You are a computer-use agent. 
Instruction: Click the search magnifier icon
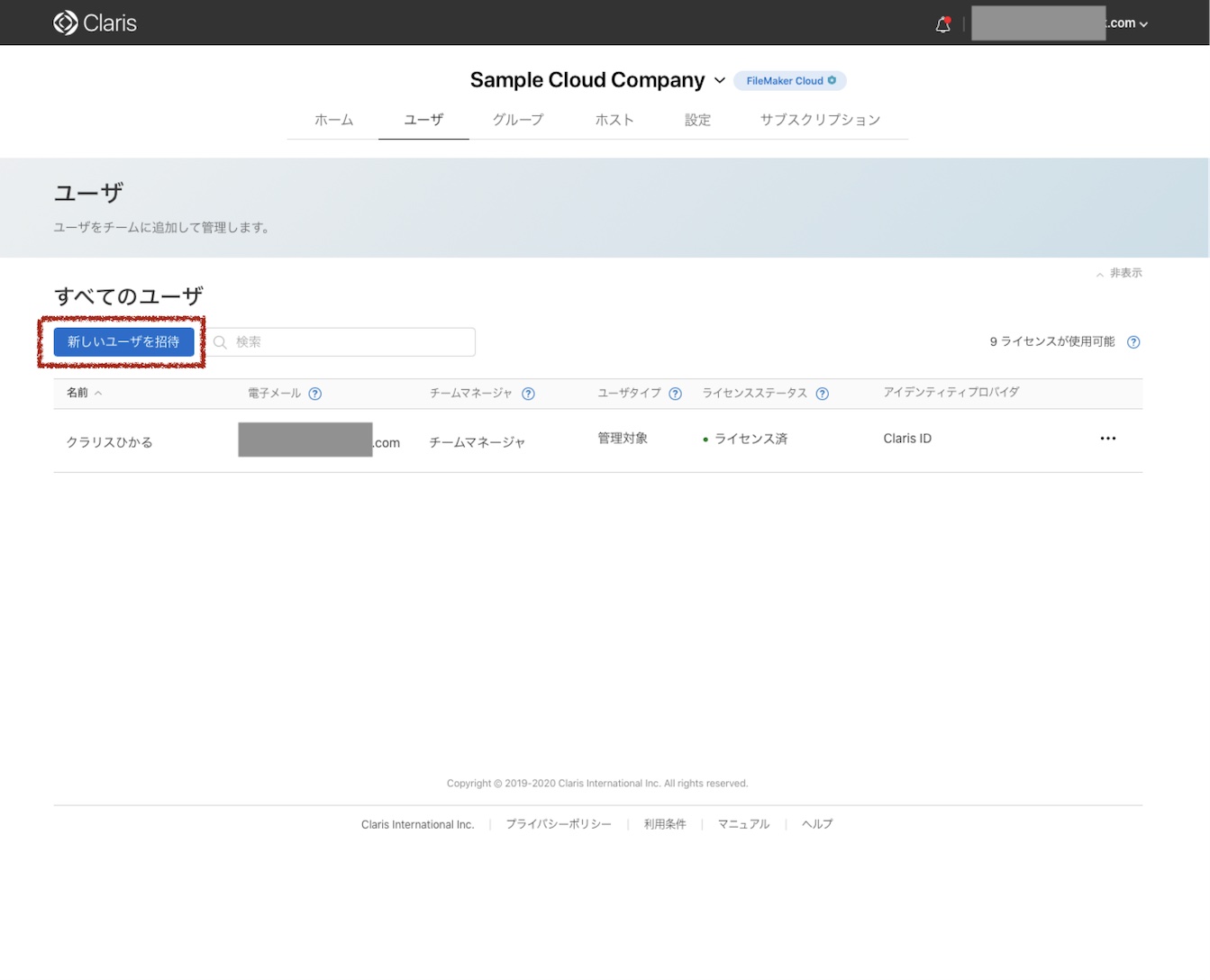(x=221, y=341)
